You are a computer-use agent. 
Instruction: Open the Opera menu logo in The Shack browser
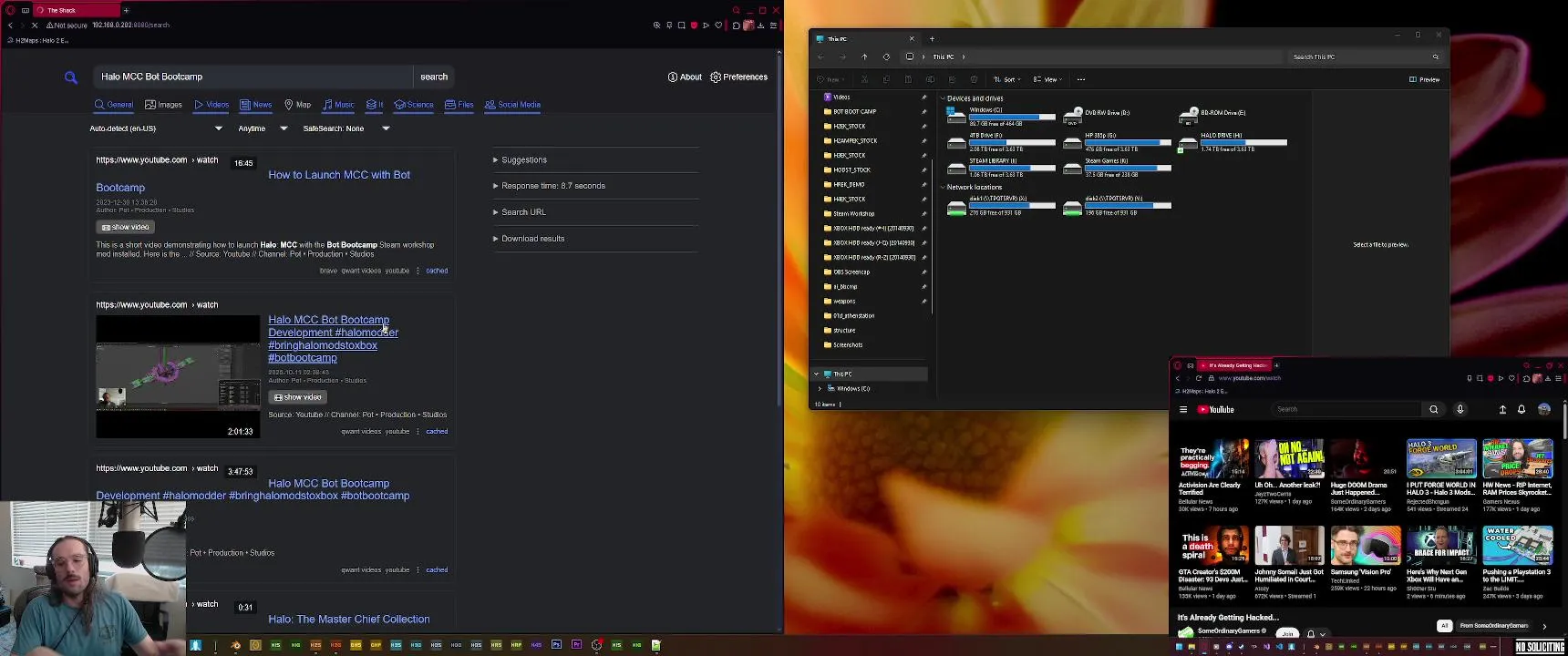click(x=9, y=10)
